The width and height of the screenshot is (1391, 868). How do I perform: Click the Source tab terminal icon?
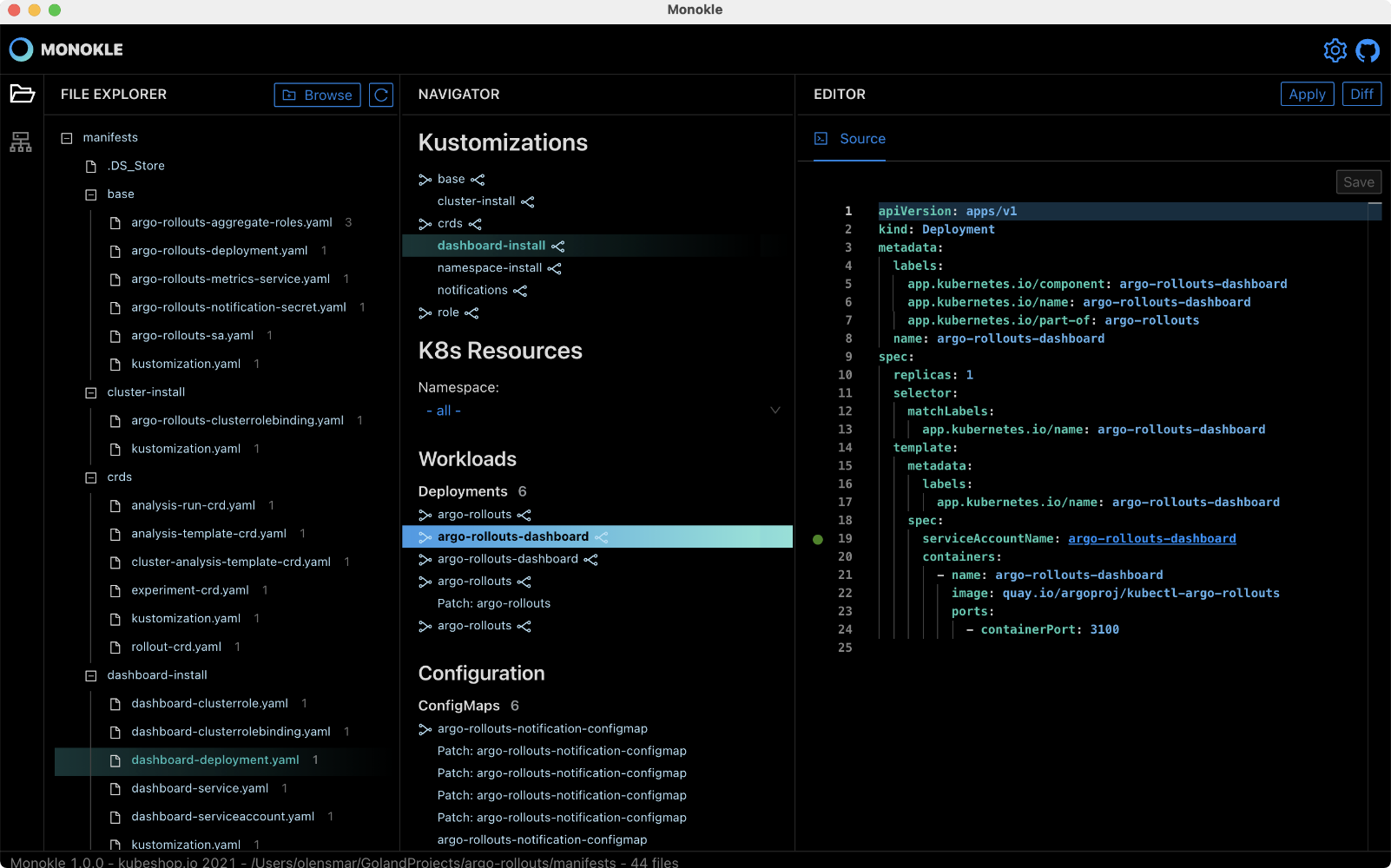tap(821, 139)
